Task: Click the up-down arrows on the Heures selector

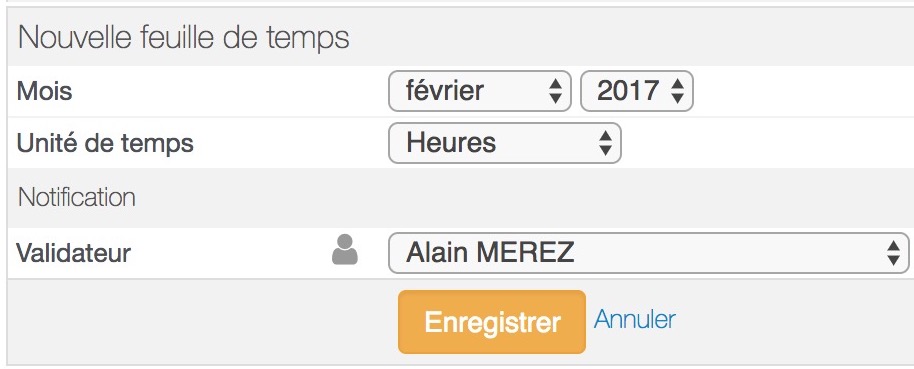Action: tap(606, 143)
